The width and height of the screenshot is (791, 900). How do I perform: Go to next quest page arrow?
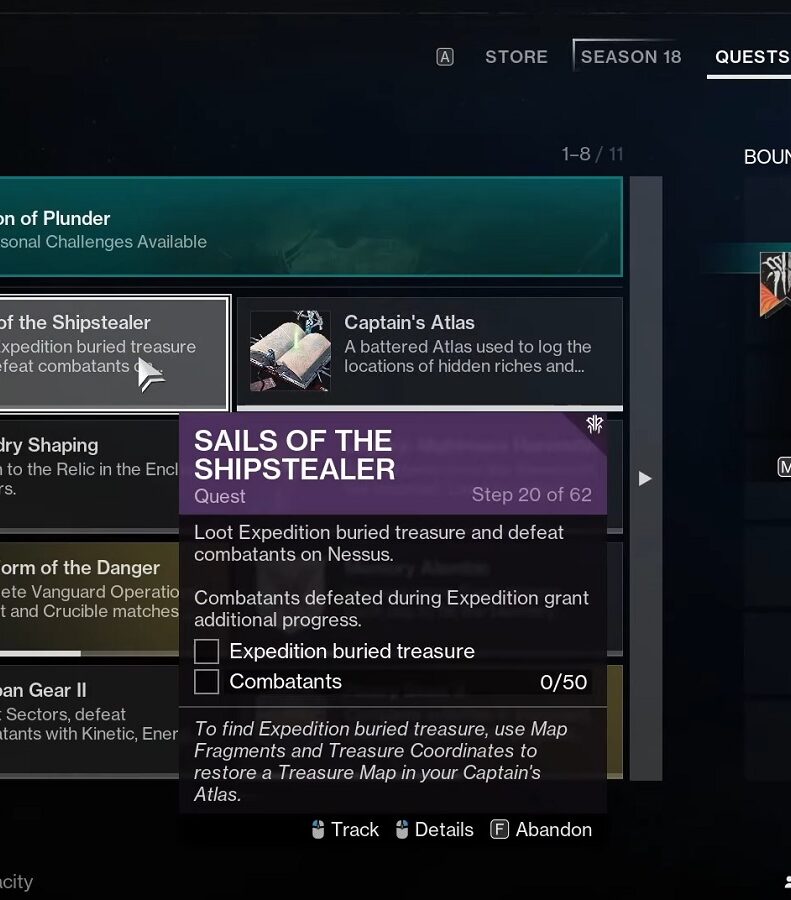tap(645, 479)
